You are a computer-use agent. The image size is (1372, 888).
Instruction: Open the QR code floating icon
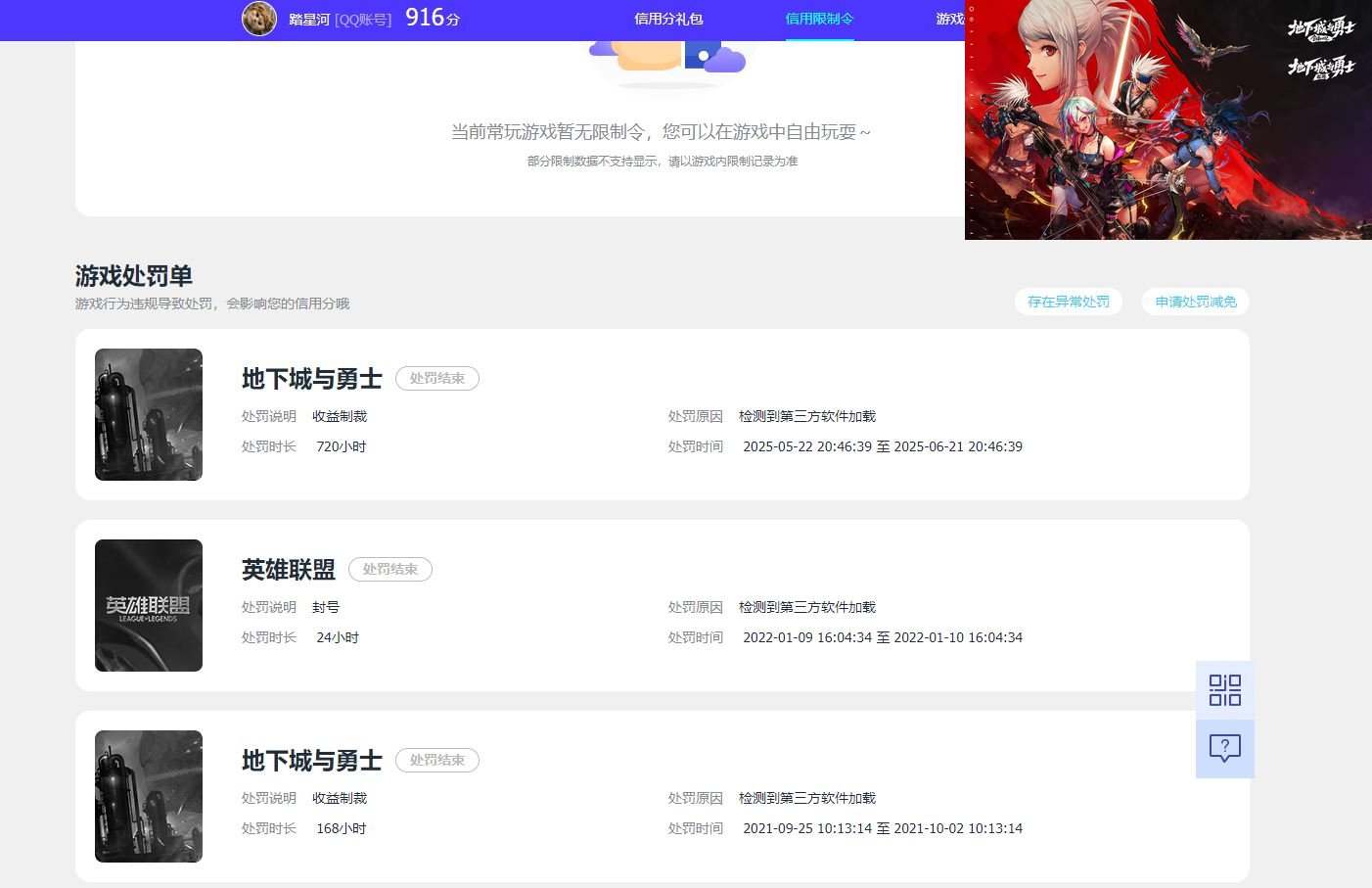point(1225,690)
